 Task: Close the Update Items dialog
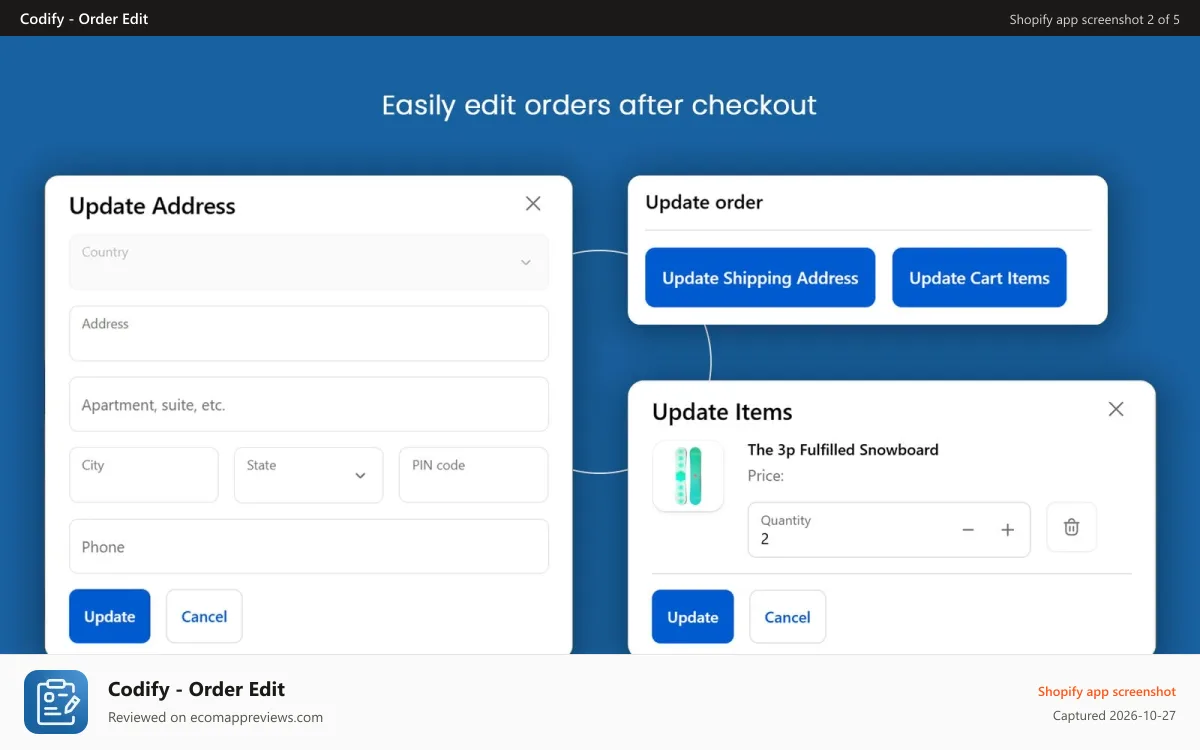coord(1116,409)
